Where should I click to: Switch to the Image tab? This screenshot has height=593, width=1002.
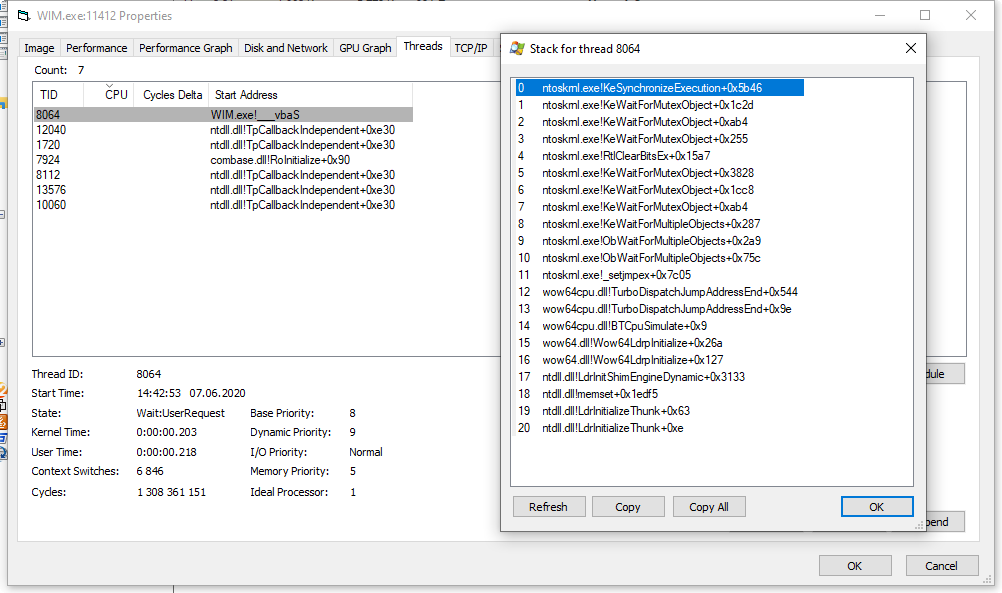39,48
